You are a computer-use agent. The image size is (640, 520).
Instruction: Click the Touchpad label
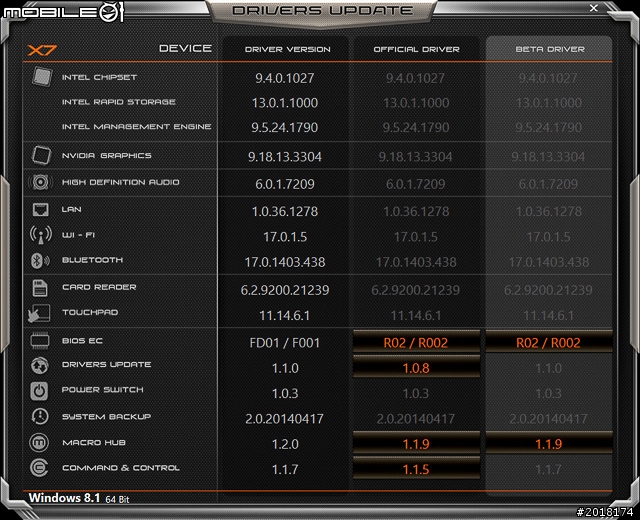[90, 312]
